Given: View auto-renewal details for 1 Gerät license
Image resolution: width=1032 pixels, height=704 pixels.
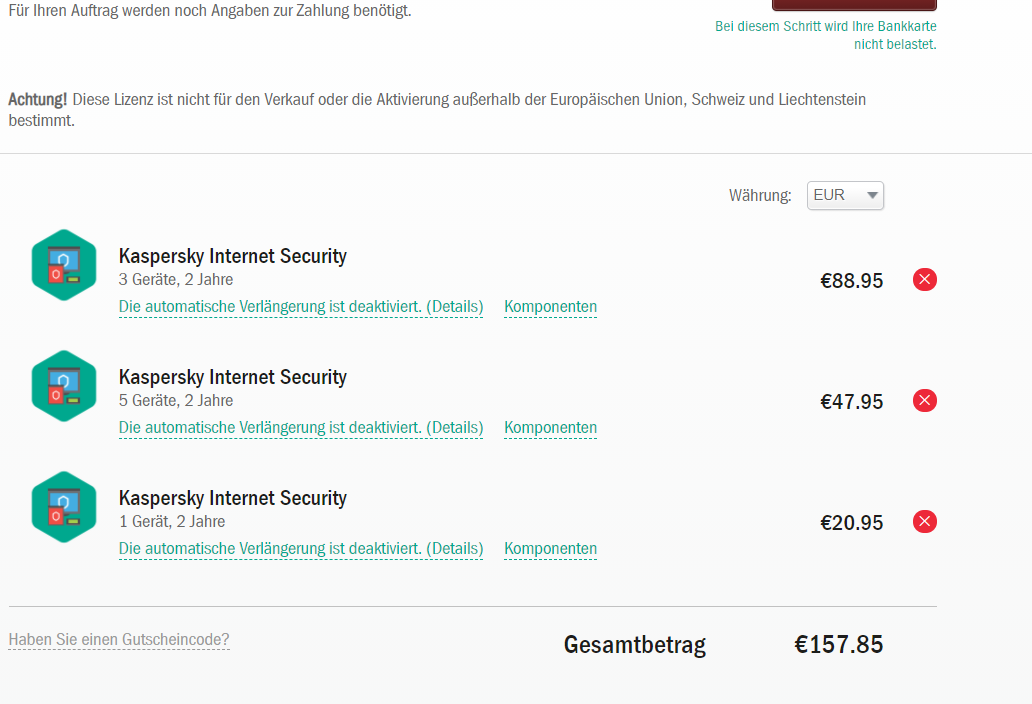Looking at the screenshot, I should tap(301, 549).
